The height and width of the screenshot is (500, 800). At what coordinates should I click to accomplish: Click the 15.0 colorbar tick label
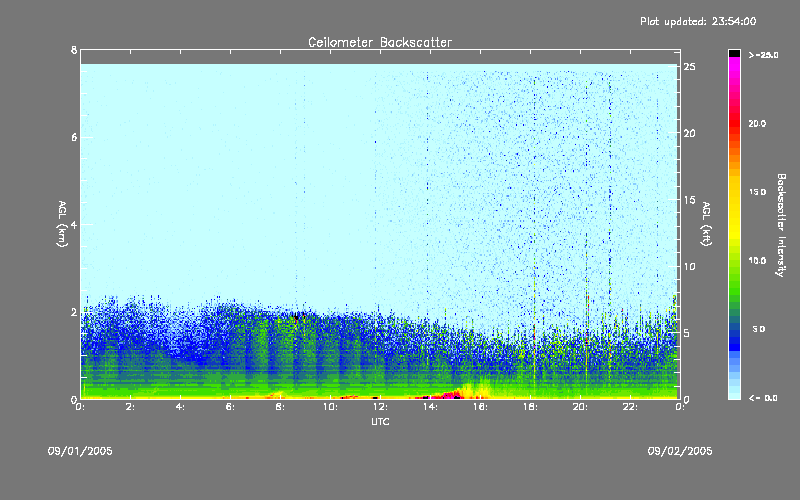point(757,192)
